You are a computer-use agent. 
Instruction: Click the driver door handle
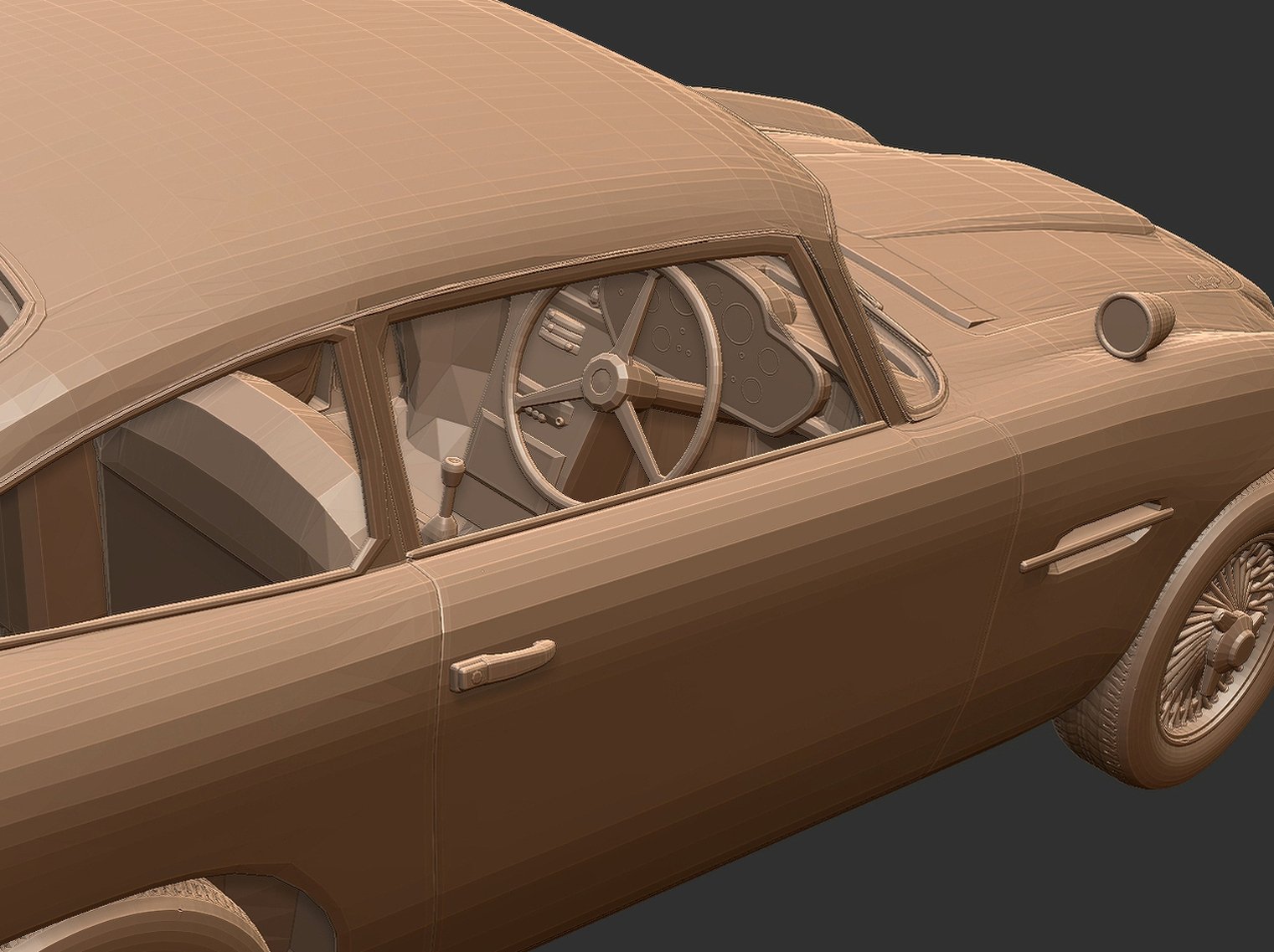point(503,665)
